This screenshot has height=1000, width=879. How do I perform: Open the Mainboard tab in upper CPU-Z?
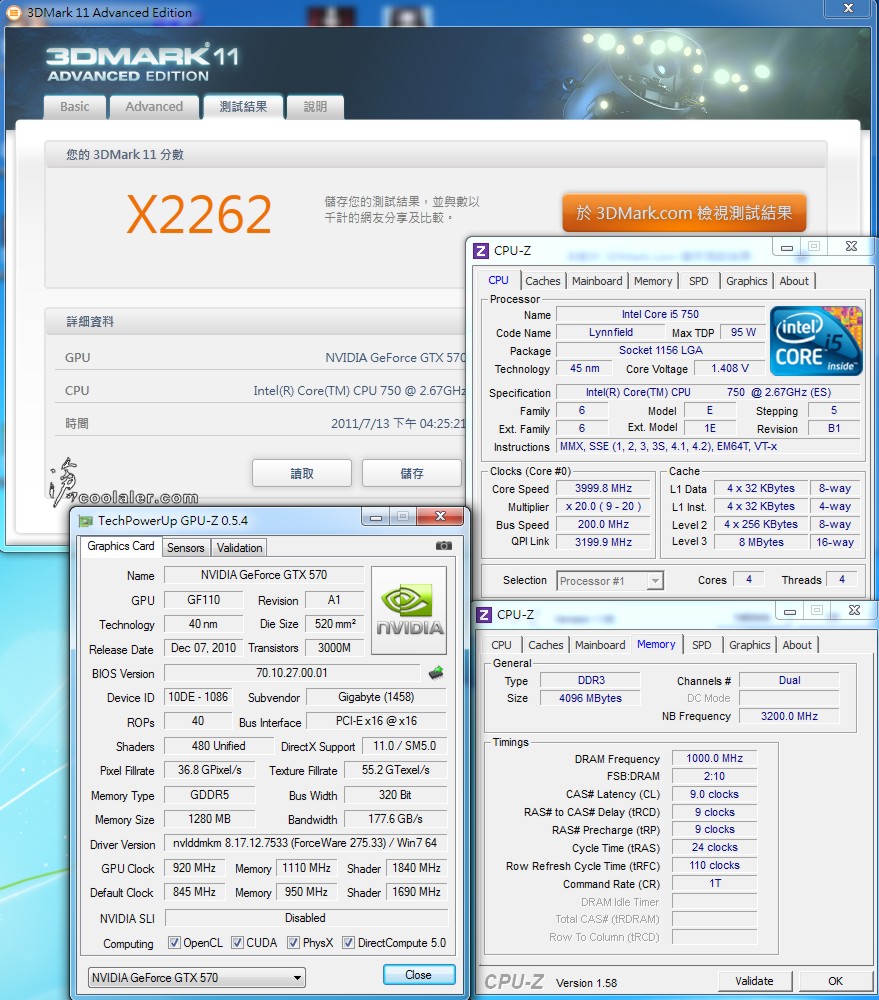coord(597,281)
